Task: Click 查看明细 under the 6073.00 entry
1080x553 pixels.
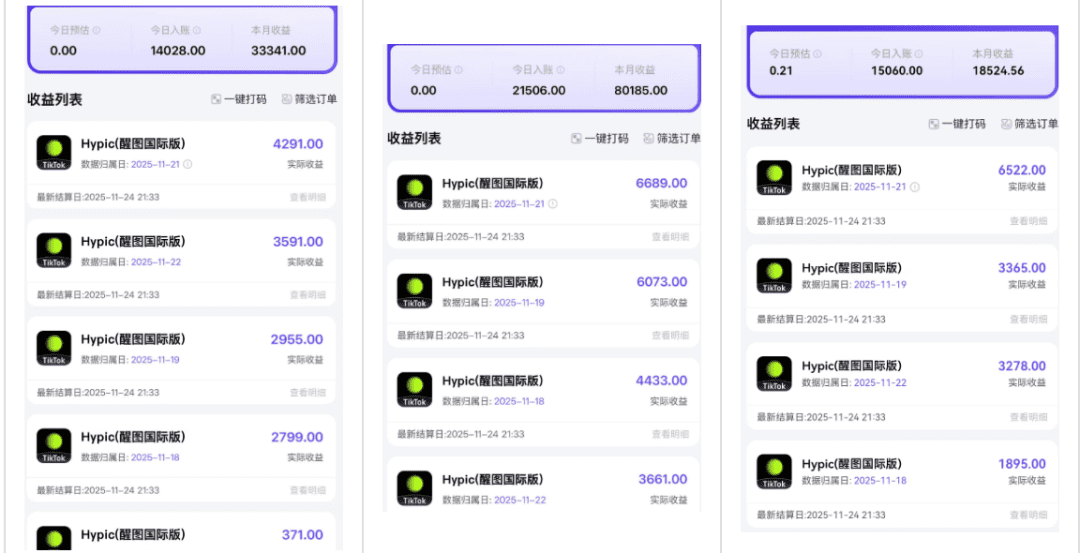Action: (670, 335)
